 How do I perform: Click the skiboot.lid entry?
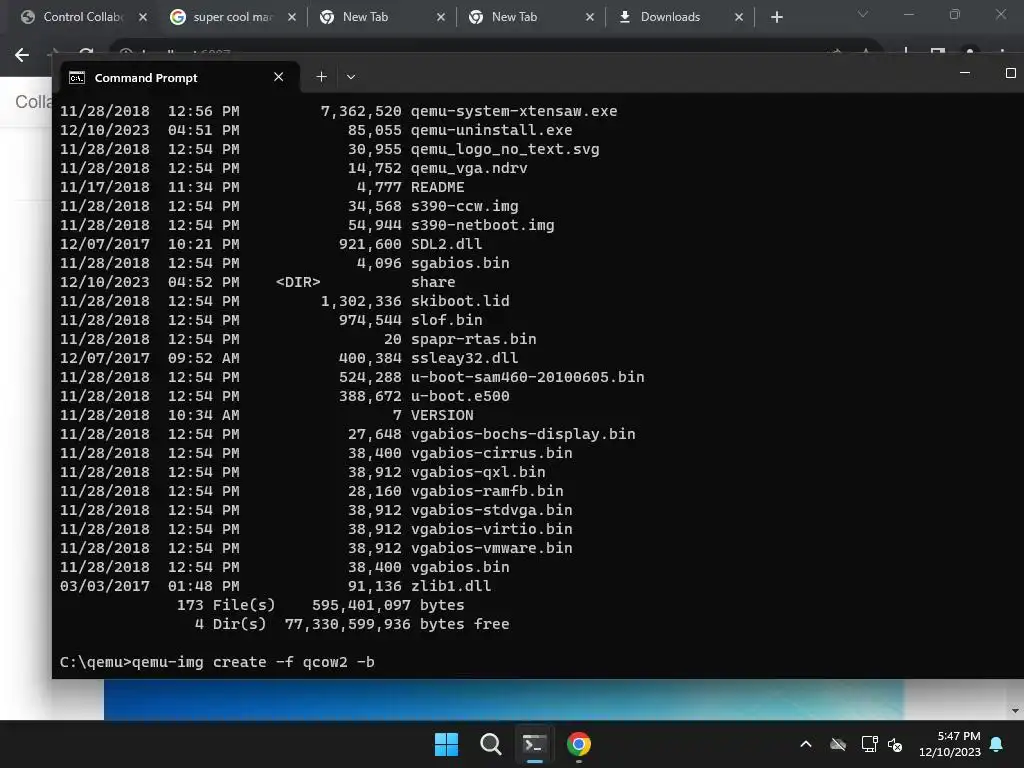coord(460,300)
